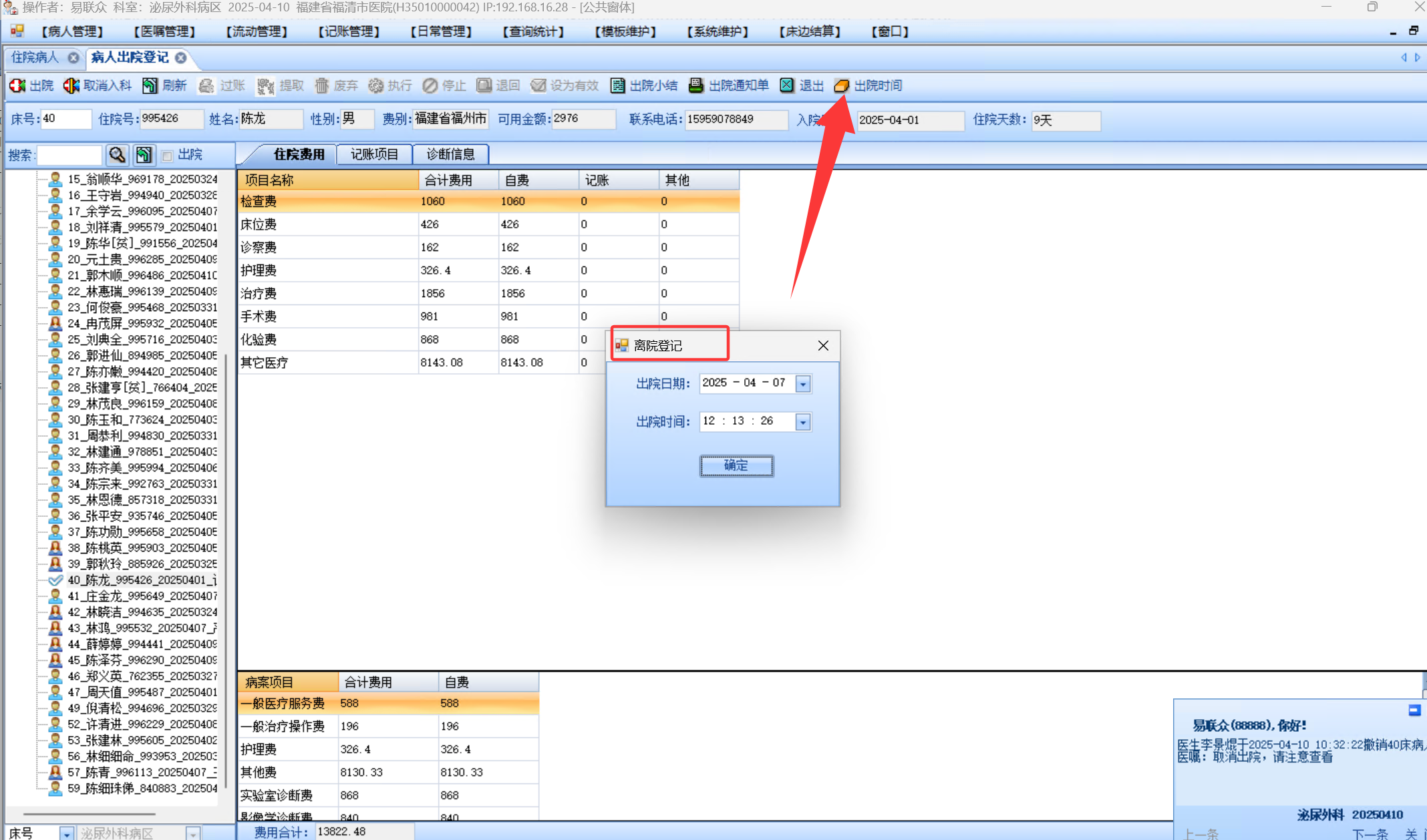This screenshot has height=840, width=1427.
Task: Click 下一条 link in notification popup
Action: [1369, 833]
